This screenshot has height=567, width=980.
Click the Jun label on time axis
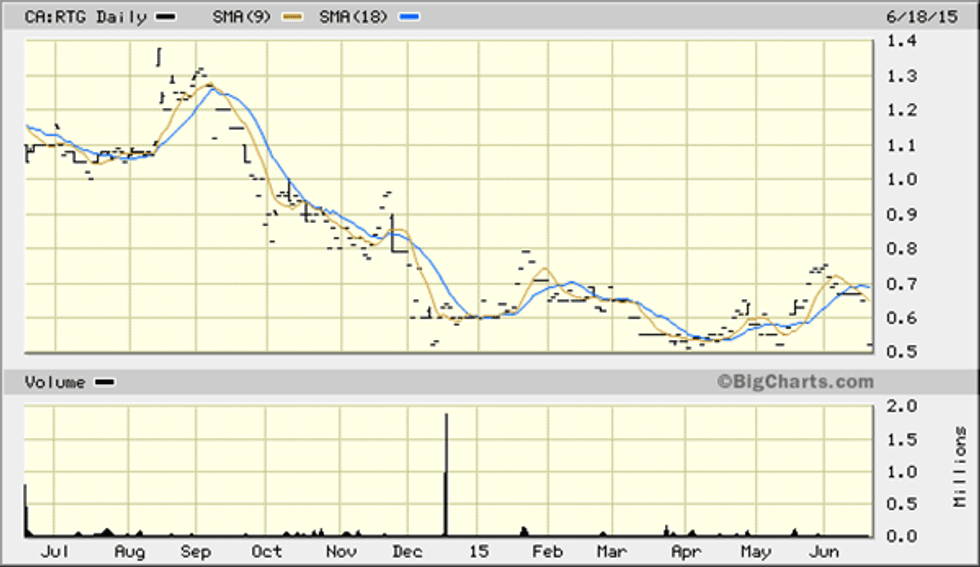tap(823, 552)
